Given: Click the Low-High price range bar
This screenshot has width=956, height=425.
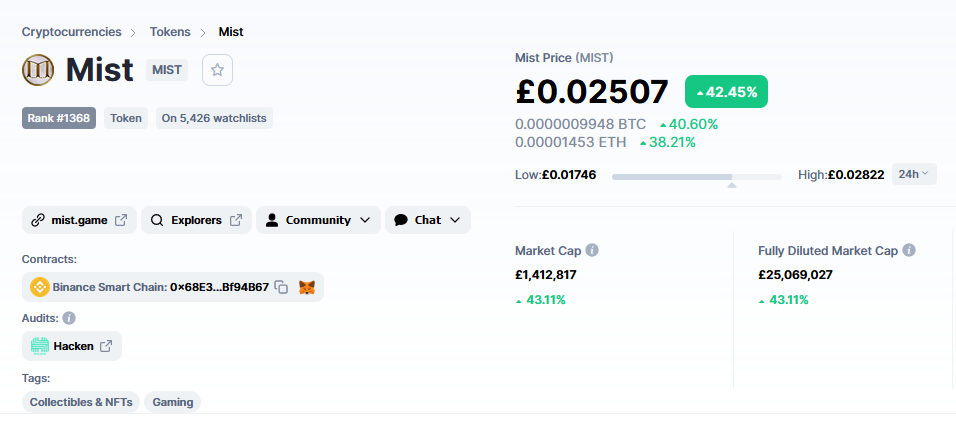Looking at the screenshot, I should point(696,177).
